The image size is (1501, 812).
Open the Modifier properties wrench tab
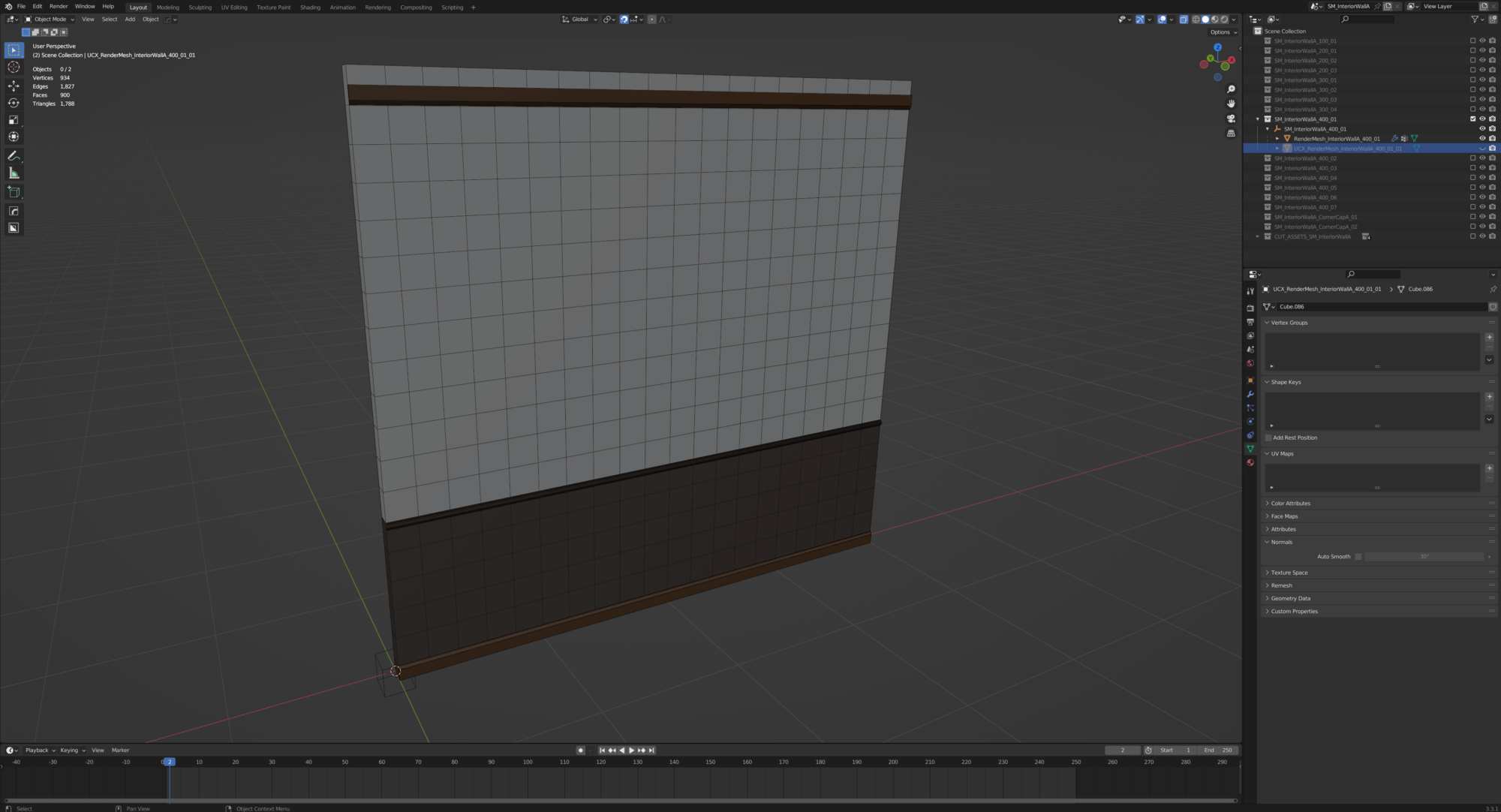point(1250,394)
